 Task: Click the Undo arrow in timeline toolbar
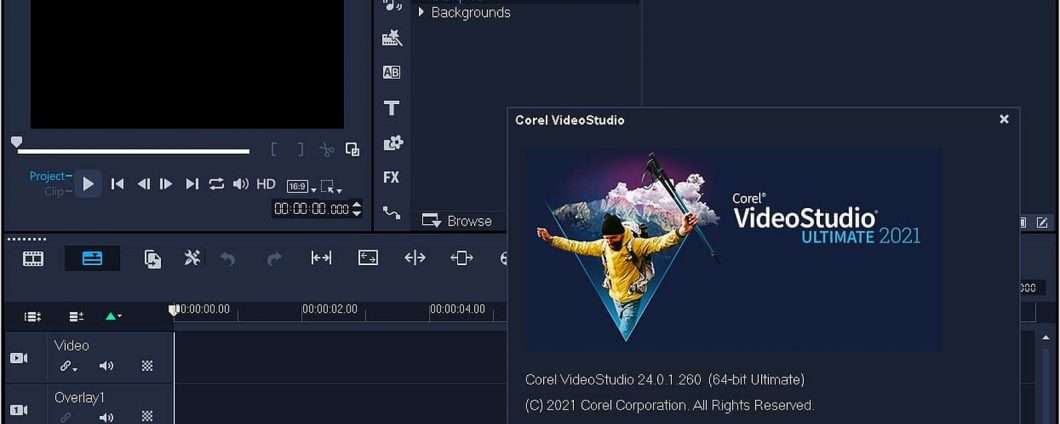point(228,258)
